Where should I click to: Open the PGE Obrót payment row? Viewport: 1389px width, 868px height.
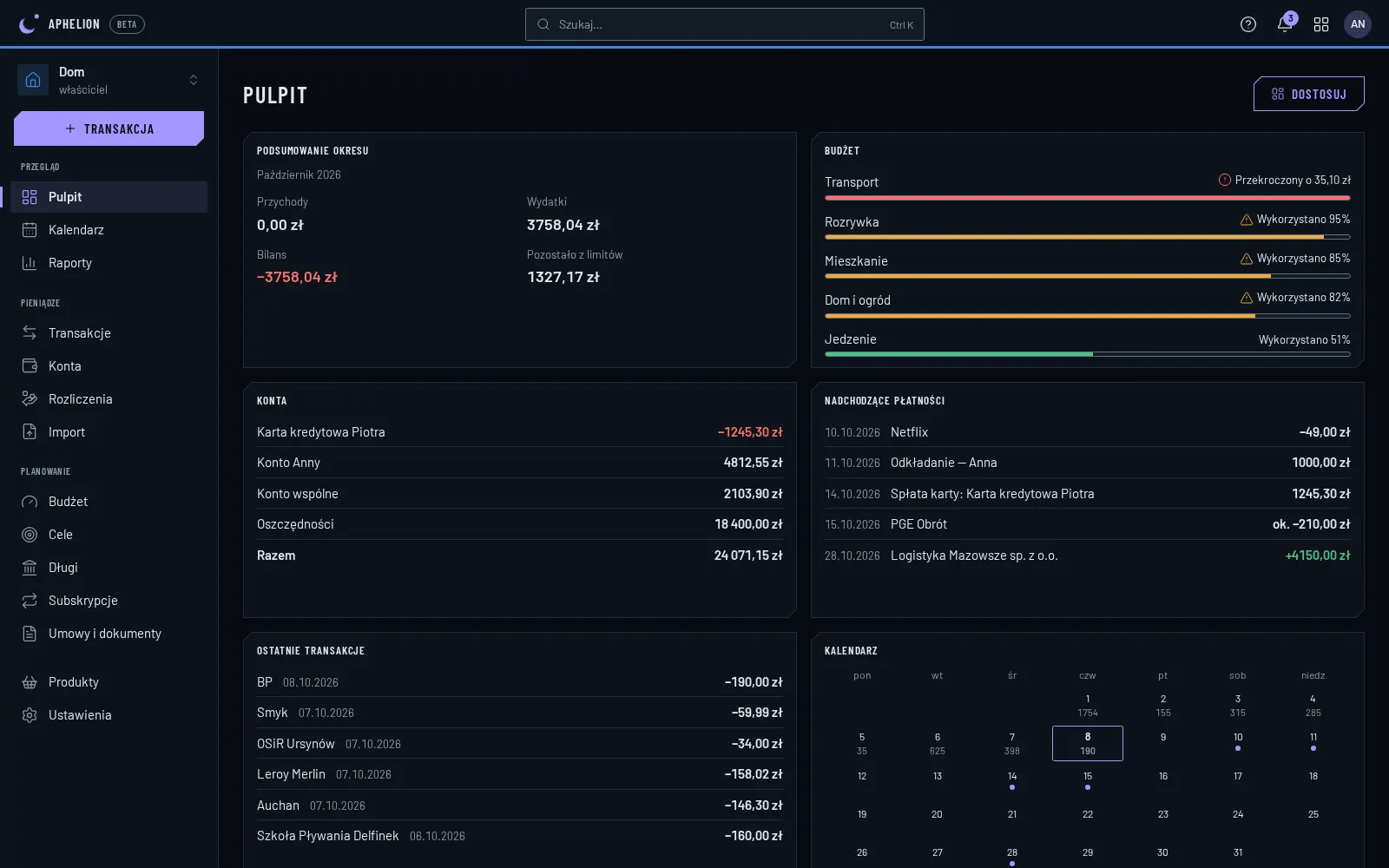(1087, 524)
